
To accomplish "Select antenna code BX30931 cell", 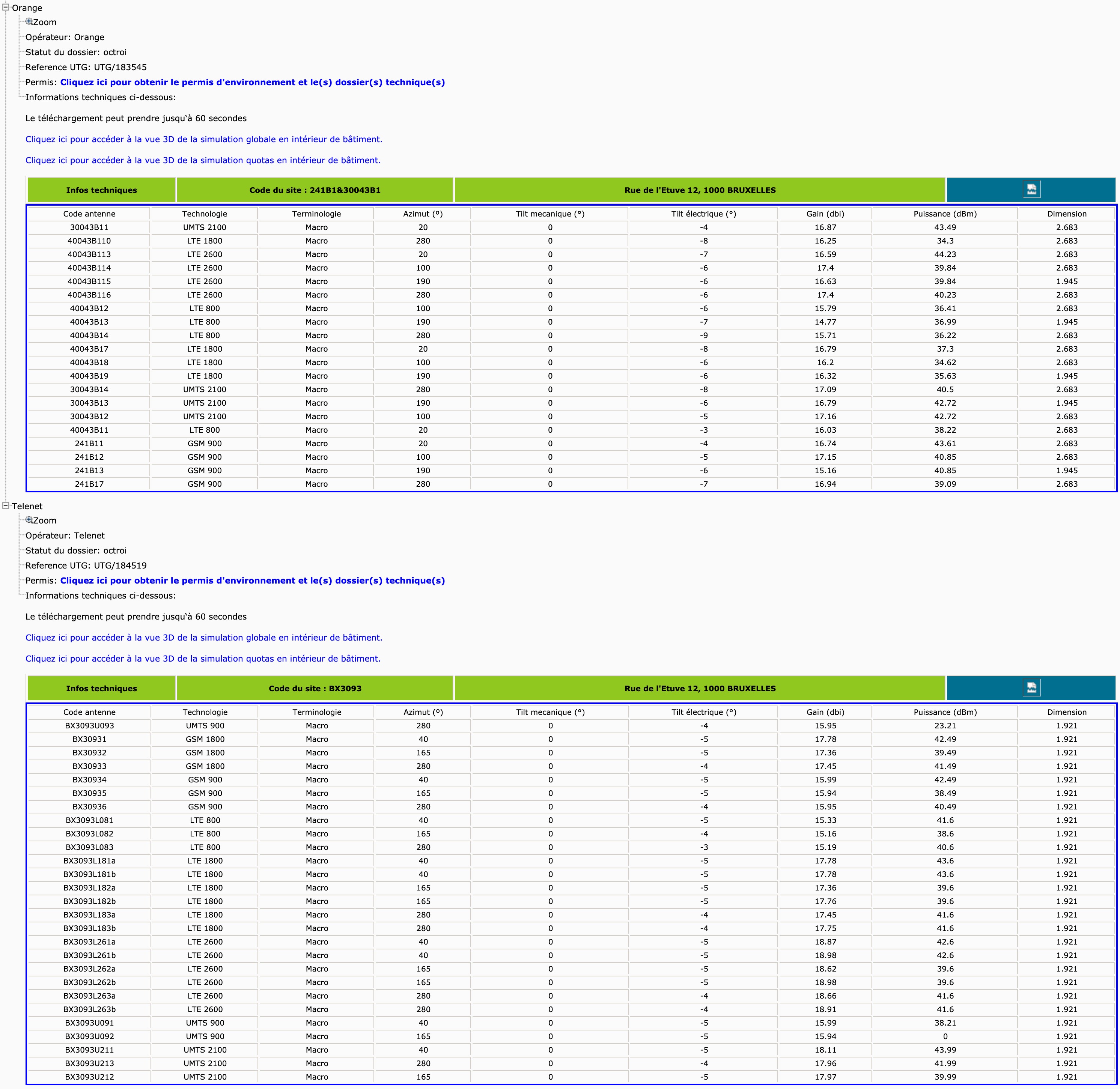I will 89,739.
